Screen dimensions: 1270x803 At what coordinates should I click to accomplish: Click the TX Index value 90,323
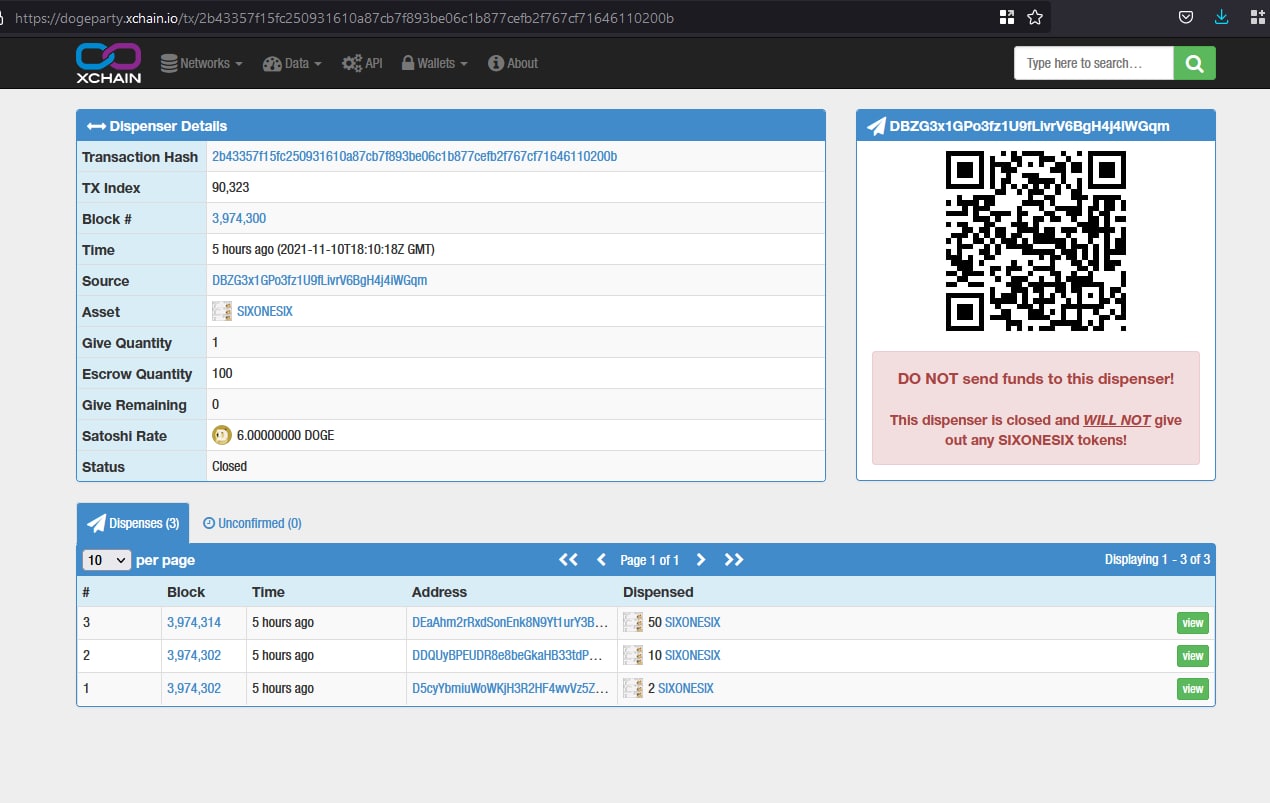(231, 188)
